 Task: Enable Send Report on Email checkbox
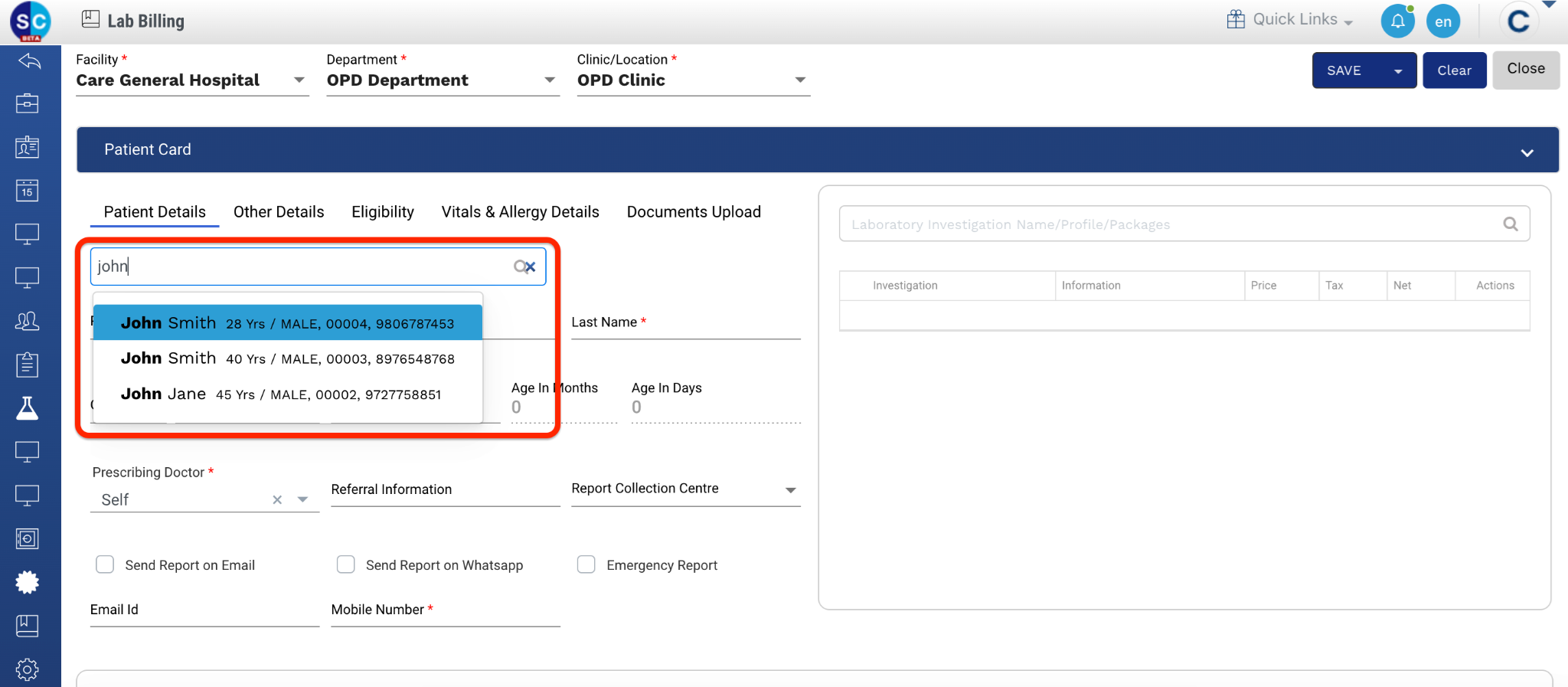click(x=105, y=564)
